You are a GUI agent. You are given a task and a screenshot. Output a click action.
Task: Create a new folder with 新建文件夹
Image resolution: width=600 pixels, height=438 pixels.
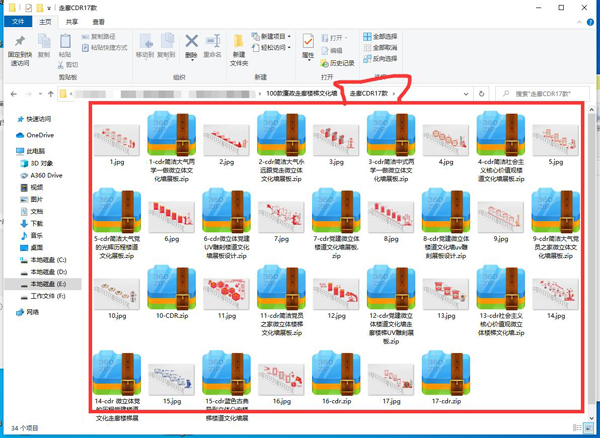[x=239, y=46]
